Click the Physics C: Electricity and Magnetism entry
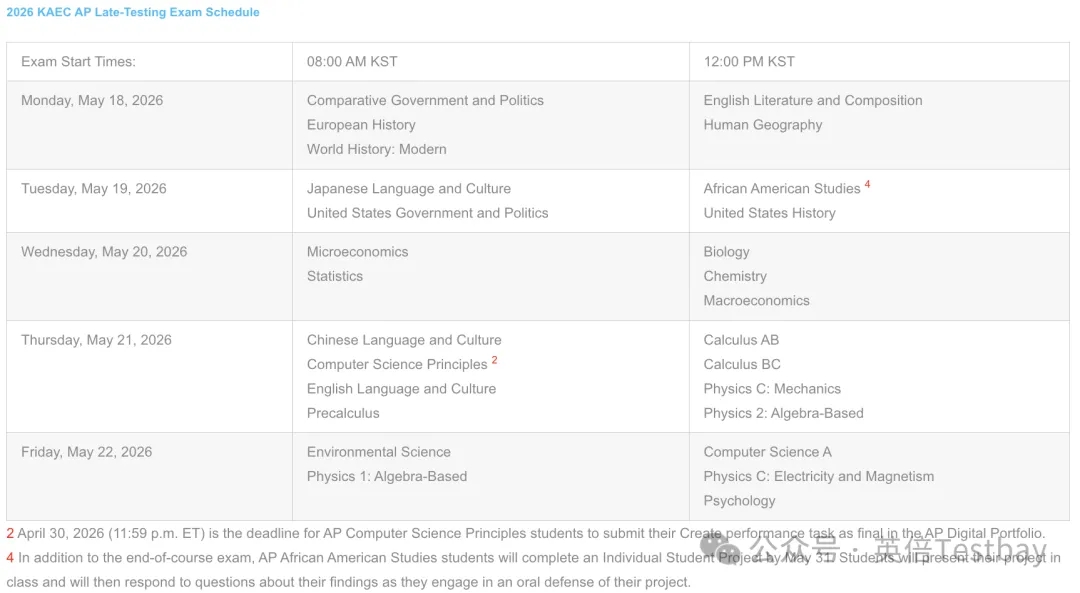1080x593 pixels. pyautogui.click(x=818, y=476)
